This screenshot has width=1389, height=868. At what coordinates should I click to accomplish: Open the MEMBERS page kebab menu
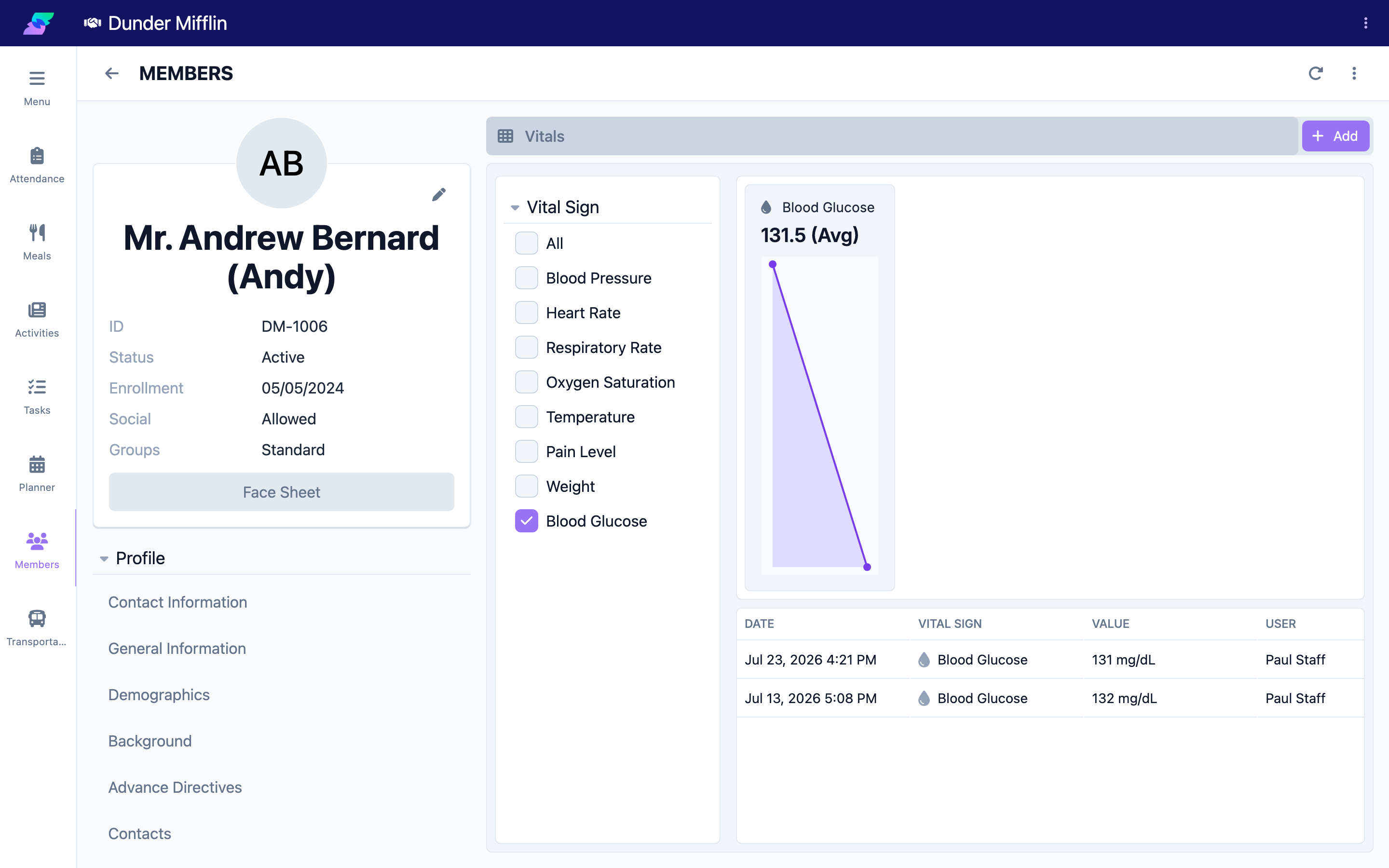click(1354, 73)
